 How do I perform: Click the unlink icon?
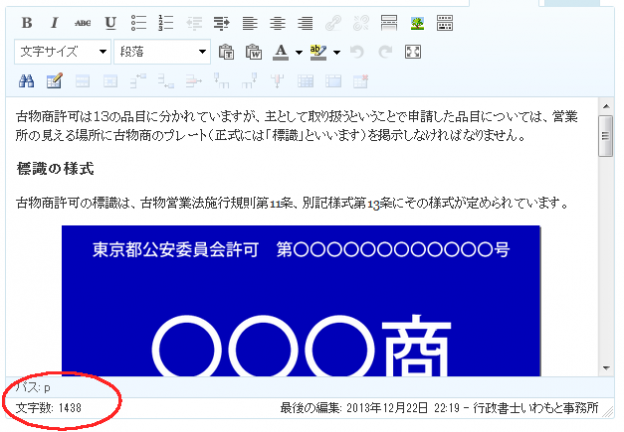[x=361, y=23]
